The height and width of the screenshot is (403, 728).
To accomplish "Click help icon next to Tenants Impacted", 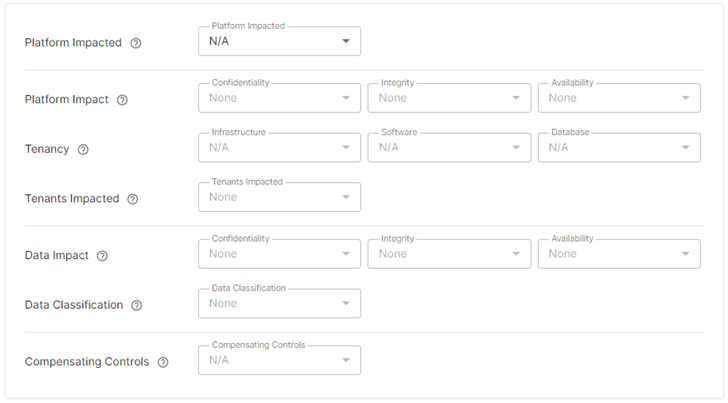I will pos(133,199).
